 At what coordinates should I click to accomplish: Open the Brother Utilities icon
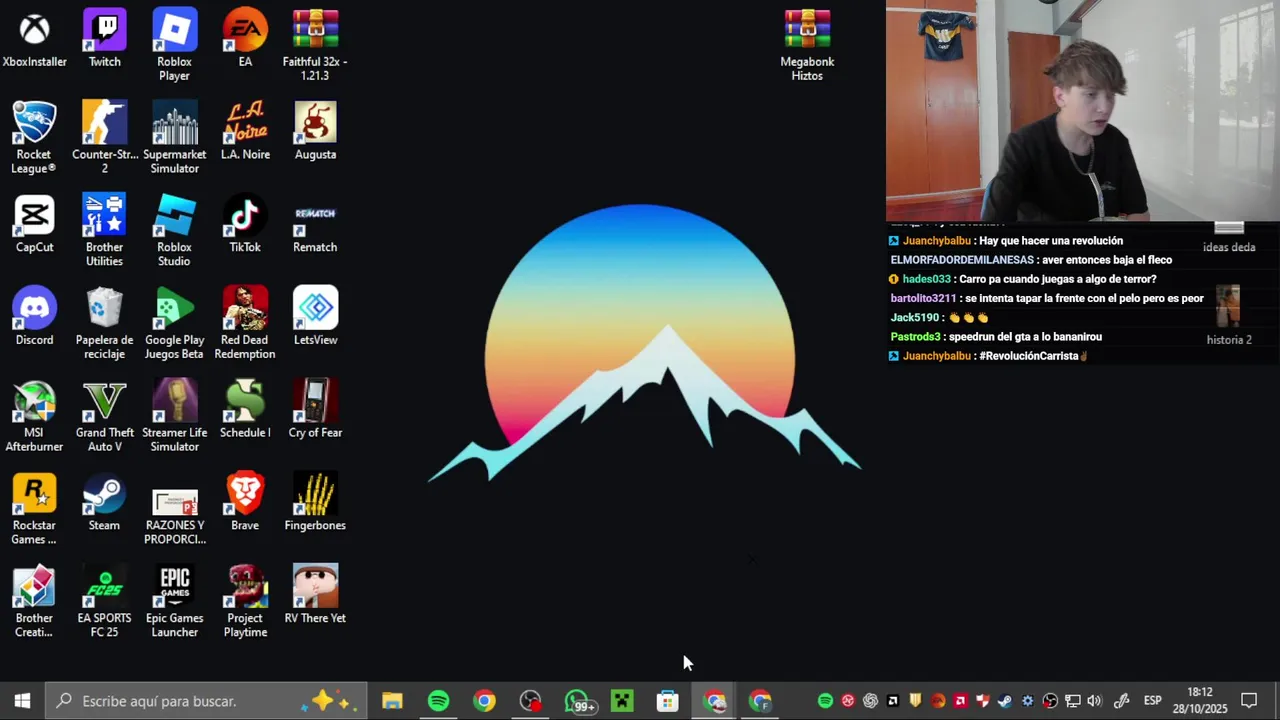tap(104, 231)
